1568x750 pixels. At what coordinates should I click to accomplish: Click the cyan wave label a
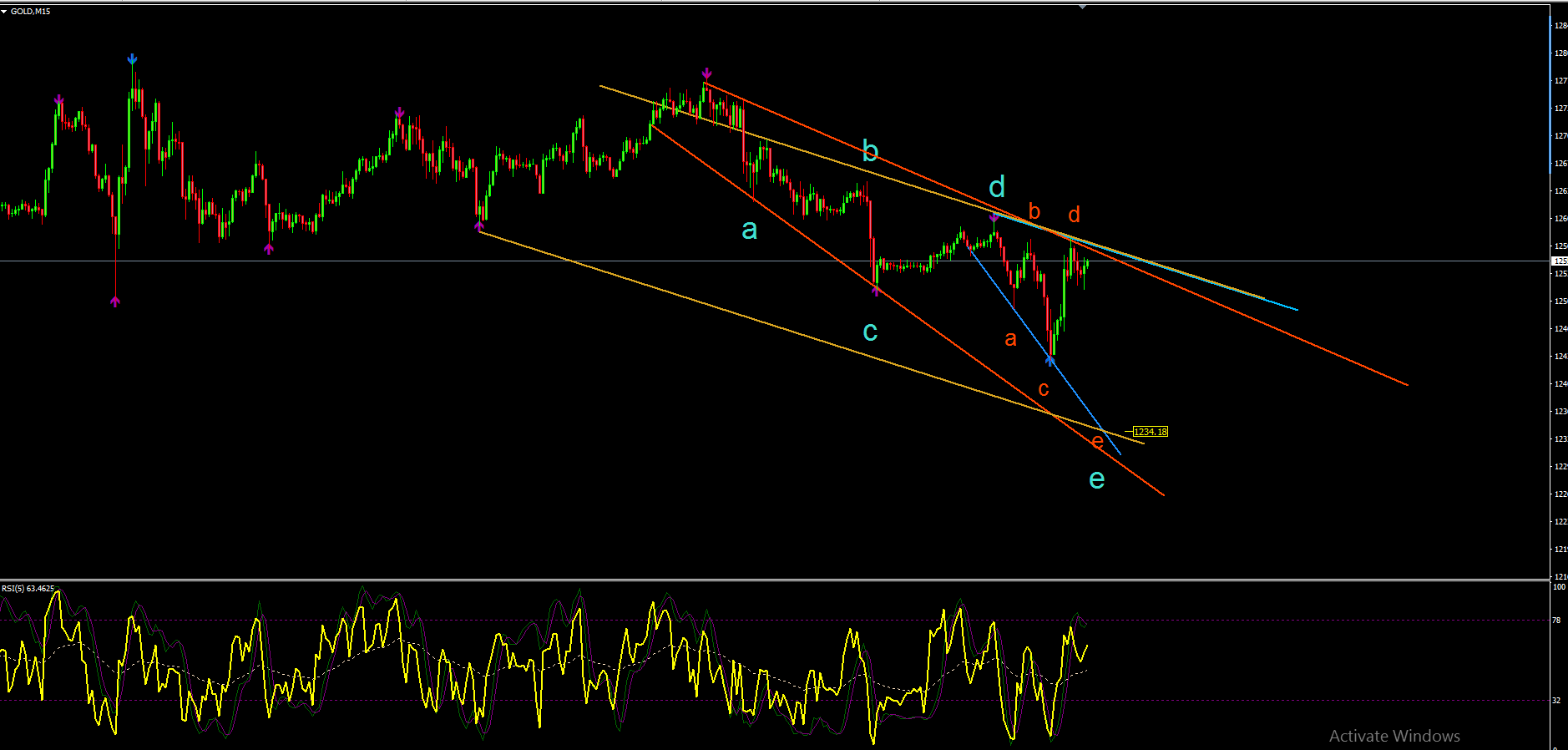pyautogui.click(x=750, y=230)
